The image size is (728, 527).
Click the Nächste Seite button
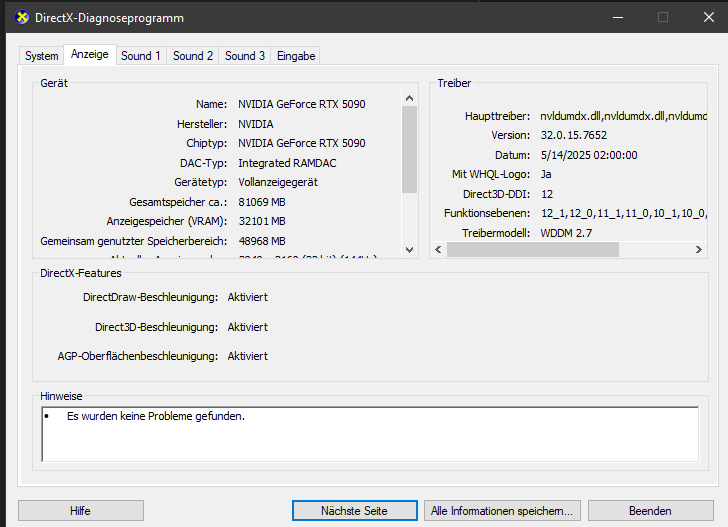point(355,511)
